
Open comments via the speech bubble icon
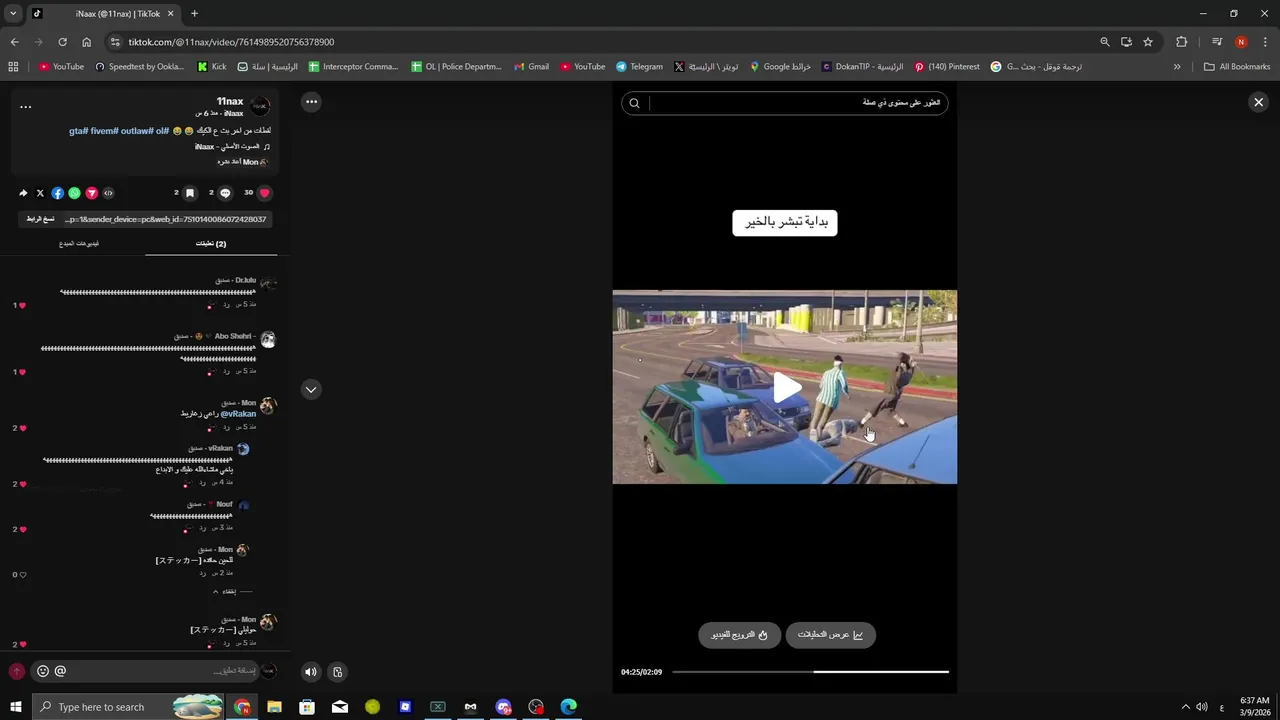pyautogui.click(x=225, y=193)
